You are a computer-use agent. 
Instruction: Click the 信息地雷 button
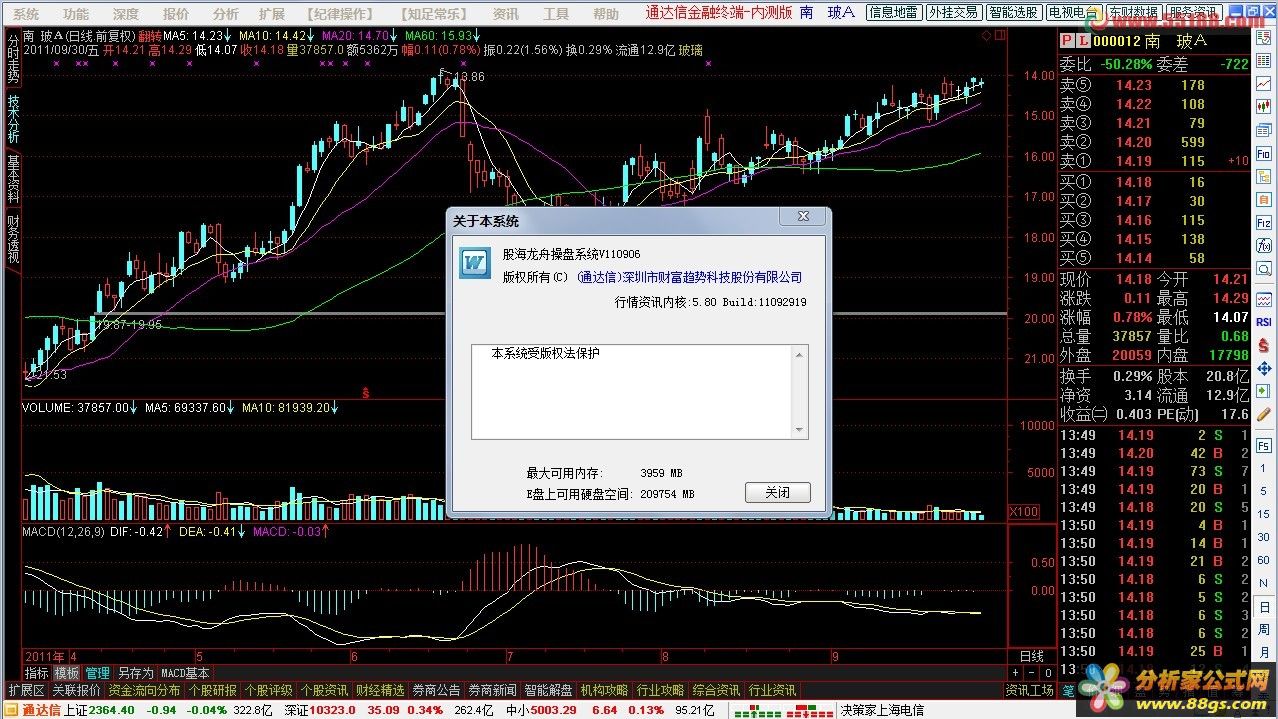(x=893, y=13)
